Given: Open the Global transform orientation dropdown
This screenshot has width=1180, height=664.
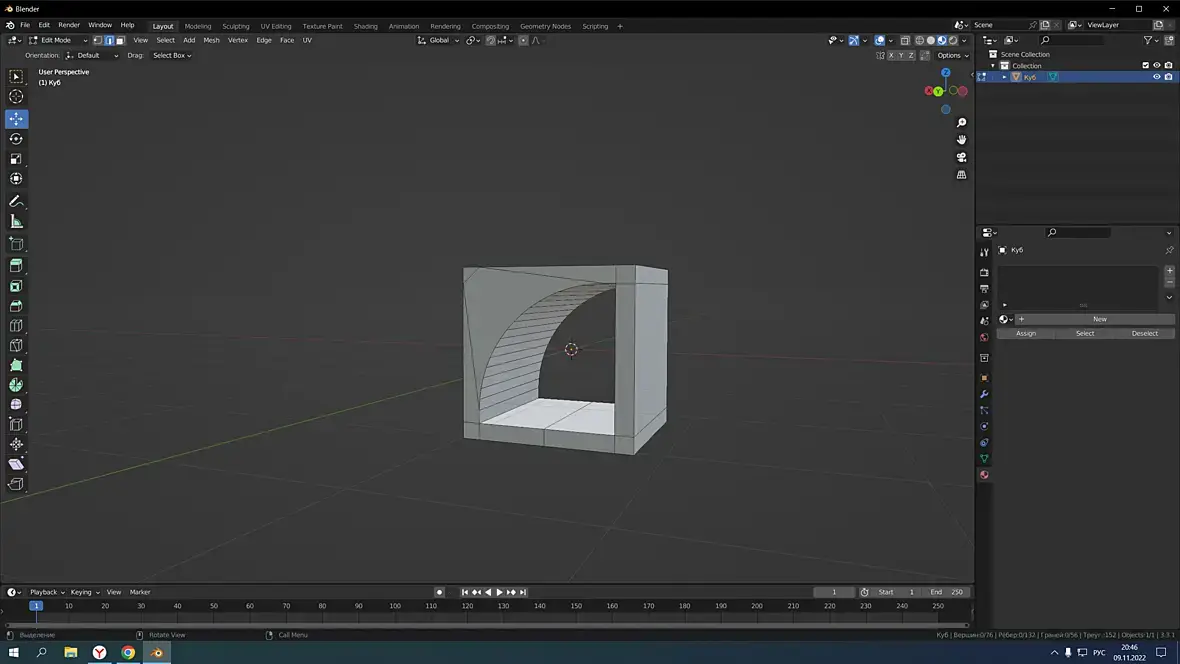Looking at the screenshot, I should (439, 41).
